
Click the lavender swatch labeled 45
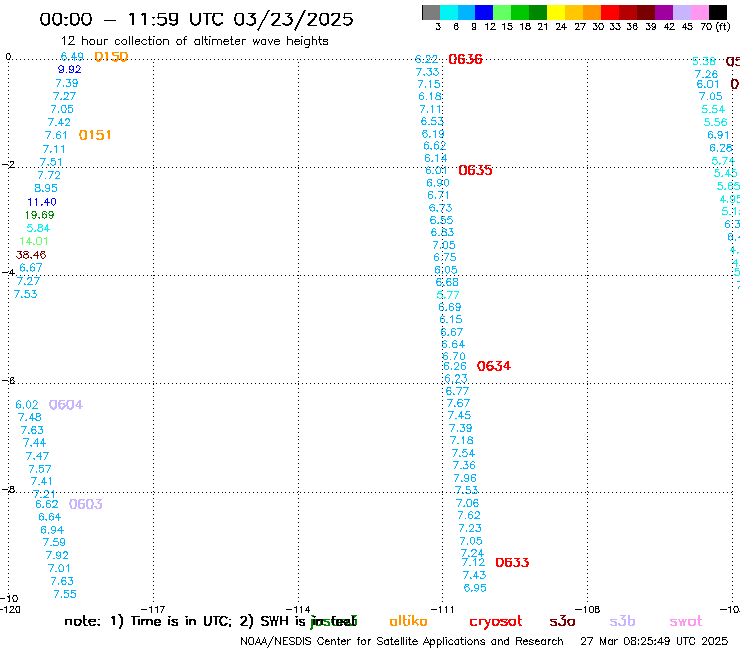682,12
